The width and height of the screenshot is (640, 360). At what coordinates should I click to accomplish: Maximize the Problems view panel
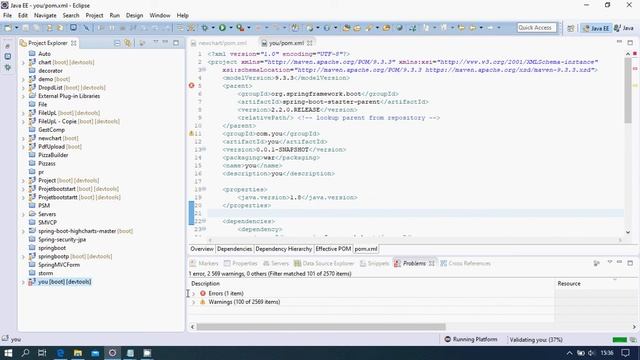point(630,263)
